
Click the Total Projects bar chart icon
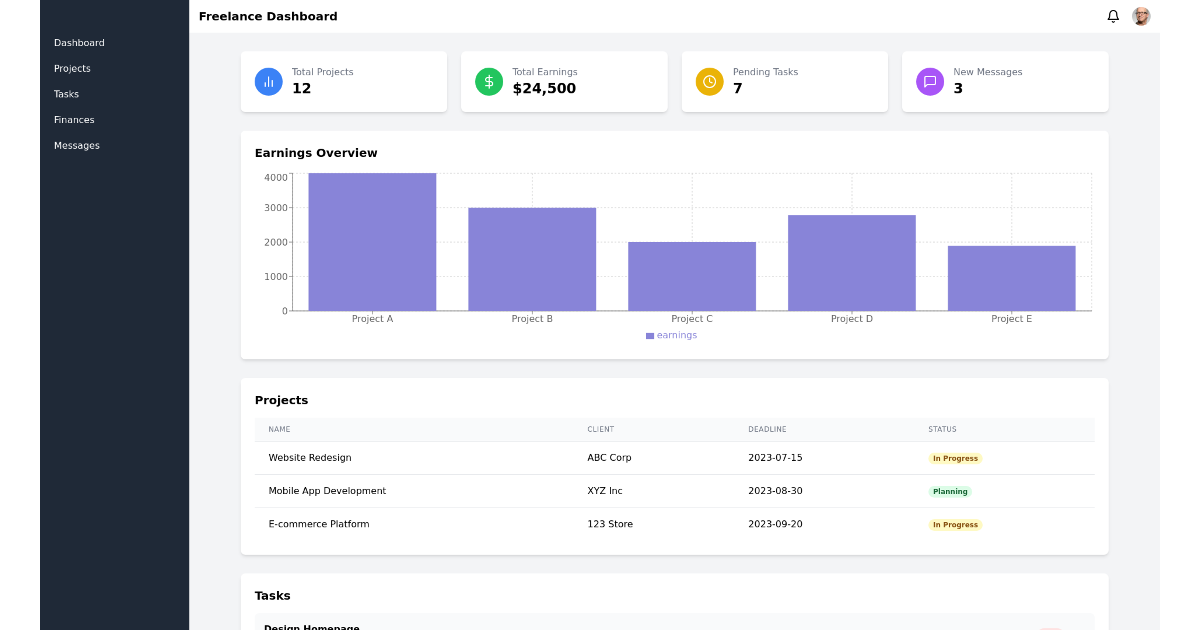(x=268, y=81)
